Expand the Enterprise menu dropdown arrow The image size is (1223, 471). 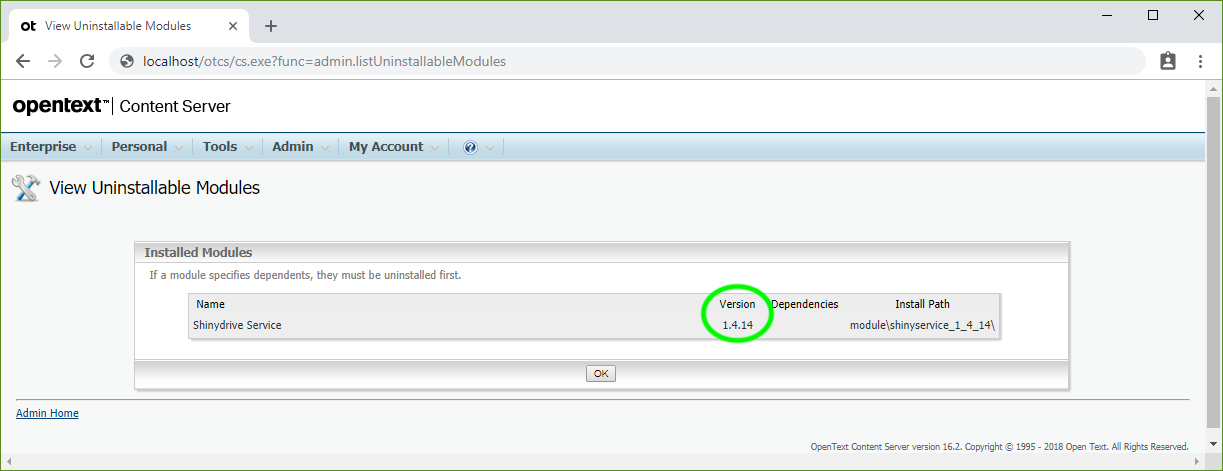pos(88,148)
